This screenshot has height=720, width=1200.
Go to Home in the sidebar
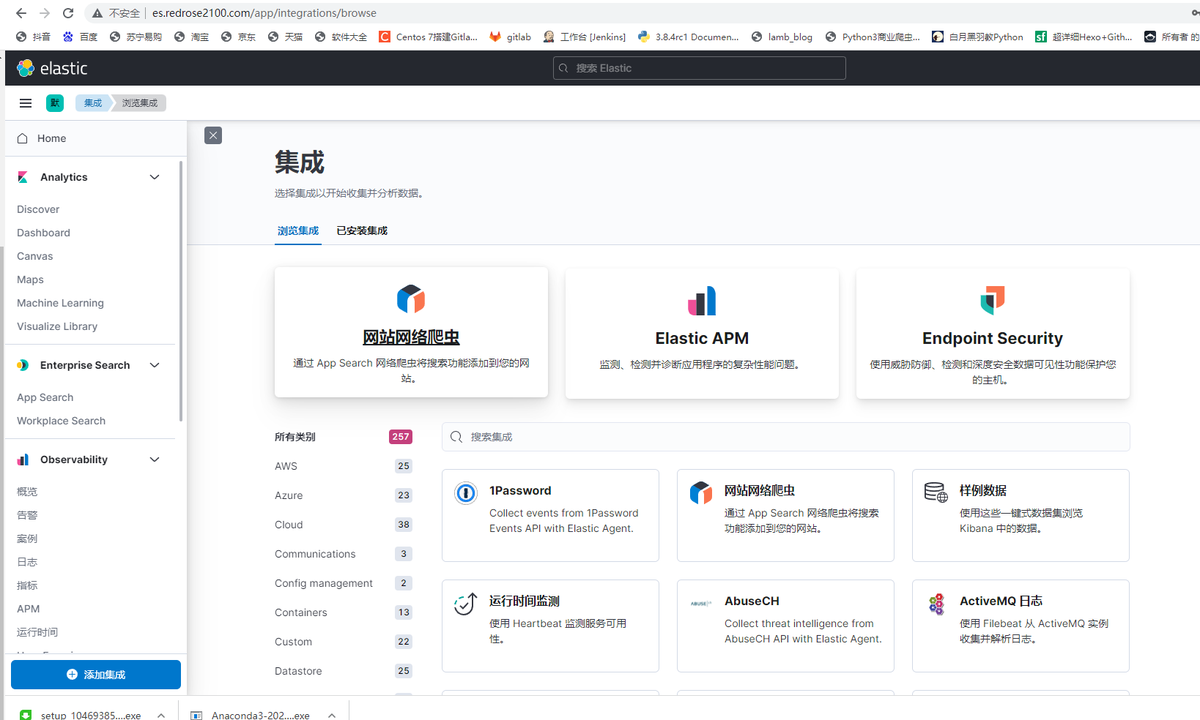[52, 138]
